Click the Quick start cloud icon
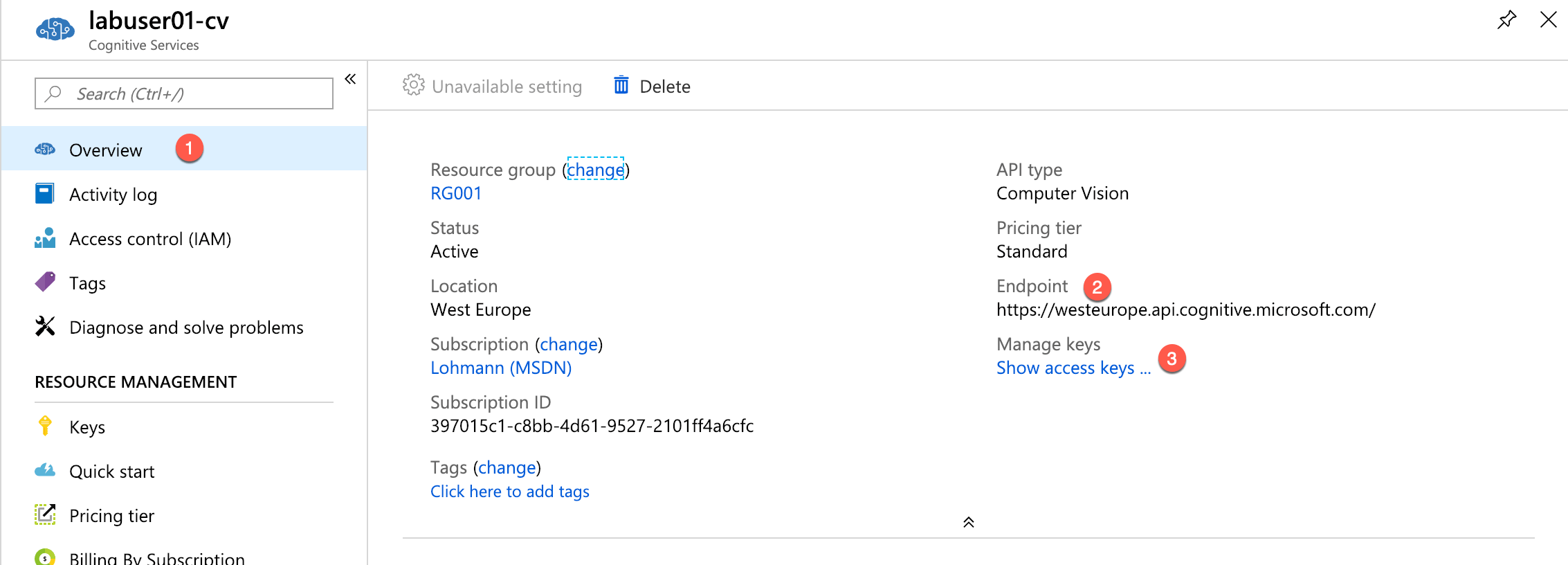The width and height of the screenshot is (1568, 565). 45,471
